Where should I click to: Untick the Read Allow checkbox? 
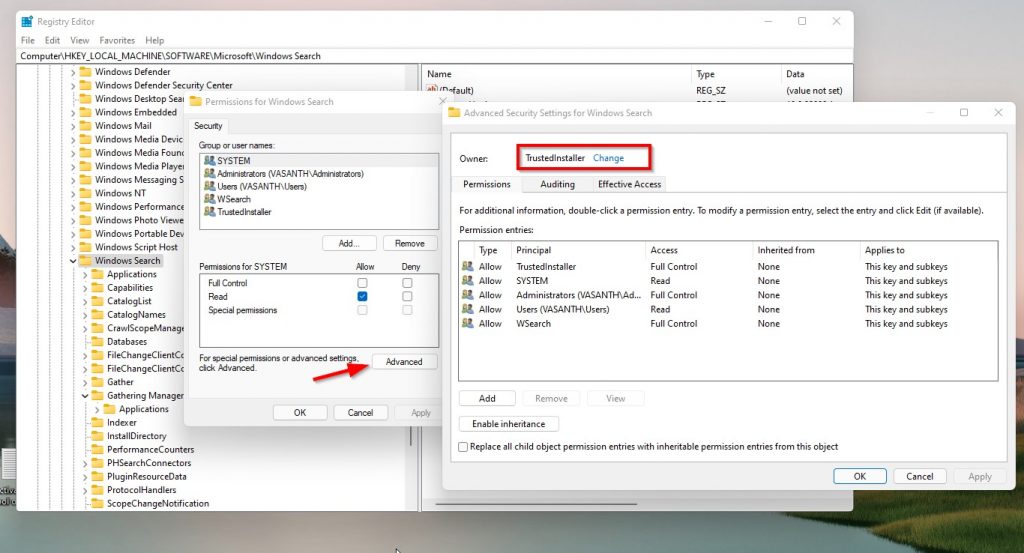362,296
